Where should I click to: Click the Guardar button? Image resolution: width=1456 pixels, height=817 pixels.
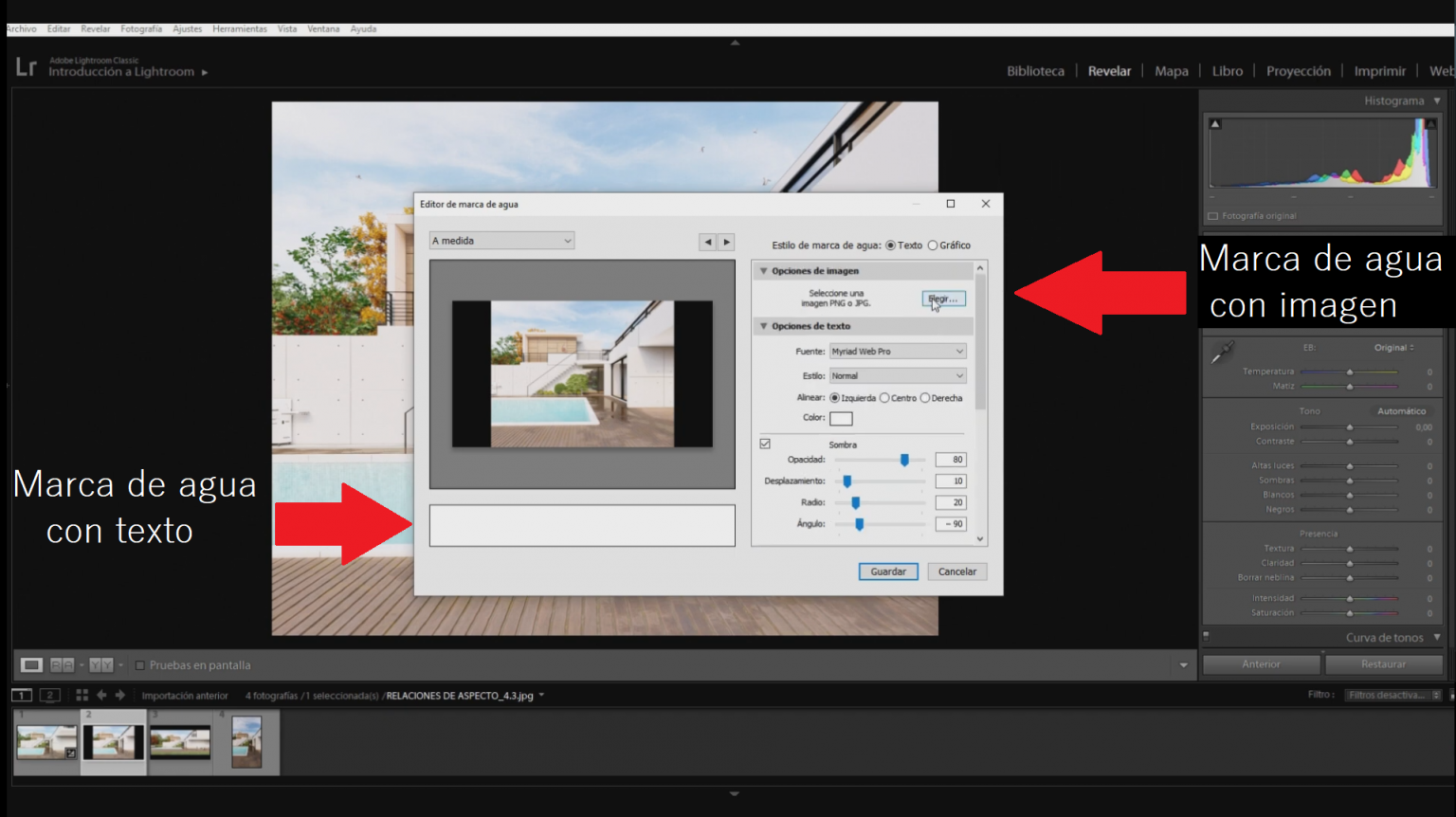click(887, 571)
